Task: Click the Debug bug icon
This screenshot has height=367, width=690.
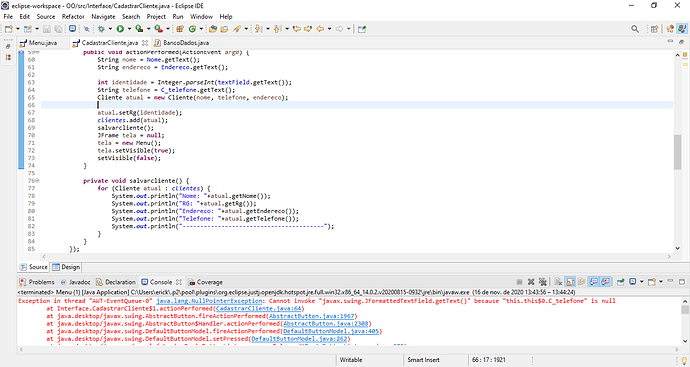Action: [101, 29]
